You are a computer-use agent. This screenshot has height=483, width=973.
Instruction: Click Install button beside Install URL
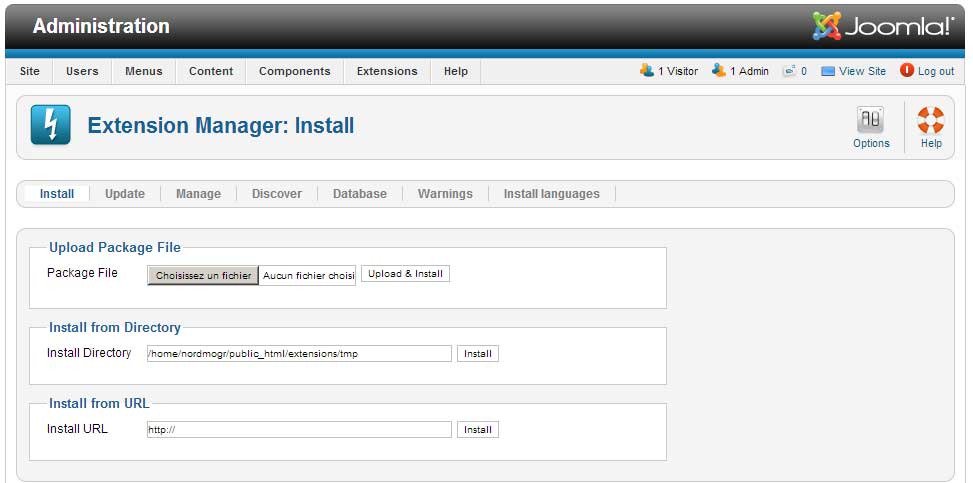click(478, 430)
